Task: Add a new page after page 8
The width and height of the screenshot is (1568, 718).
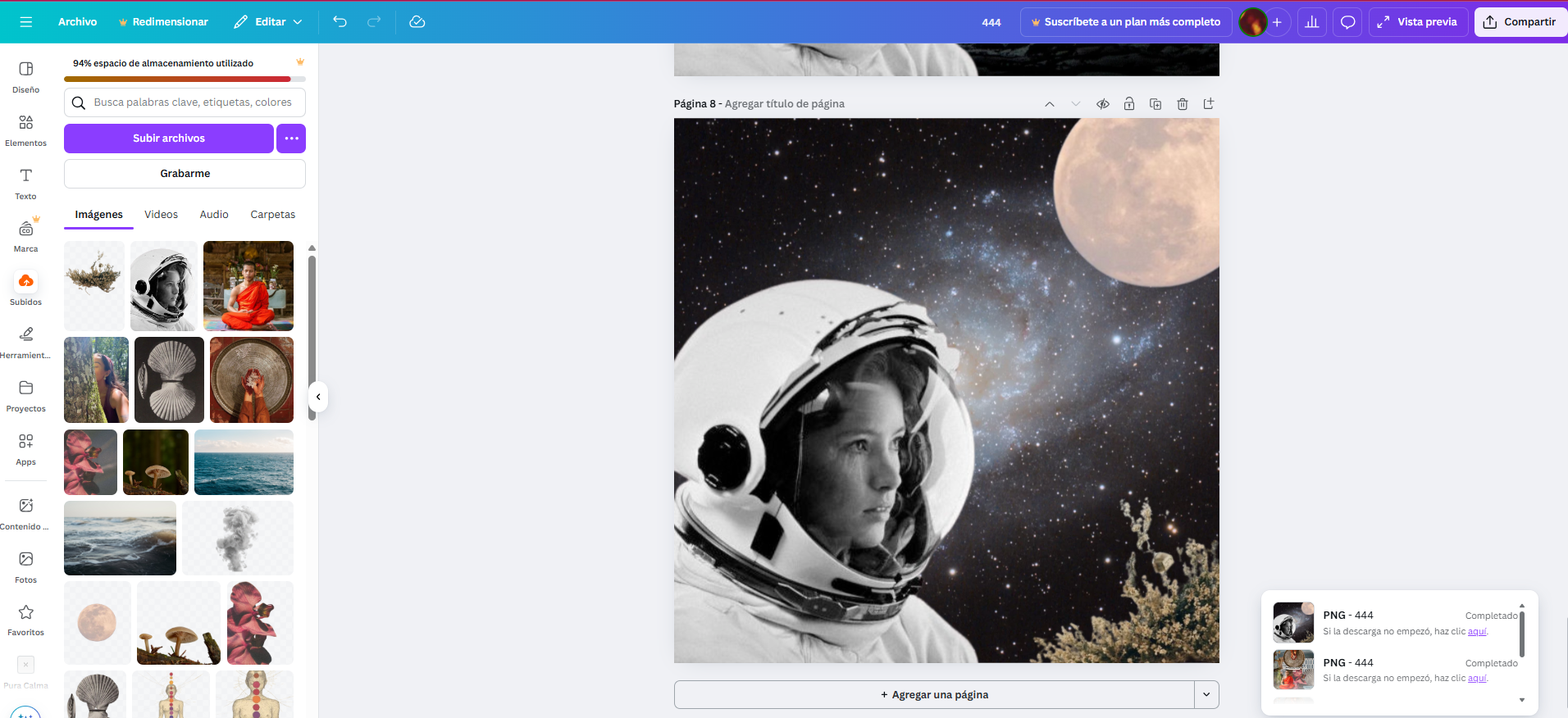Action: [x=1209, y=104]
